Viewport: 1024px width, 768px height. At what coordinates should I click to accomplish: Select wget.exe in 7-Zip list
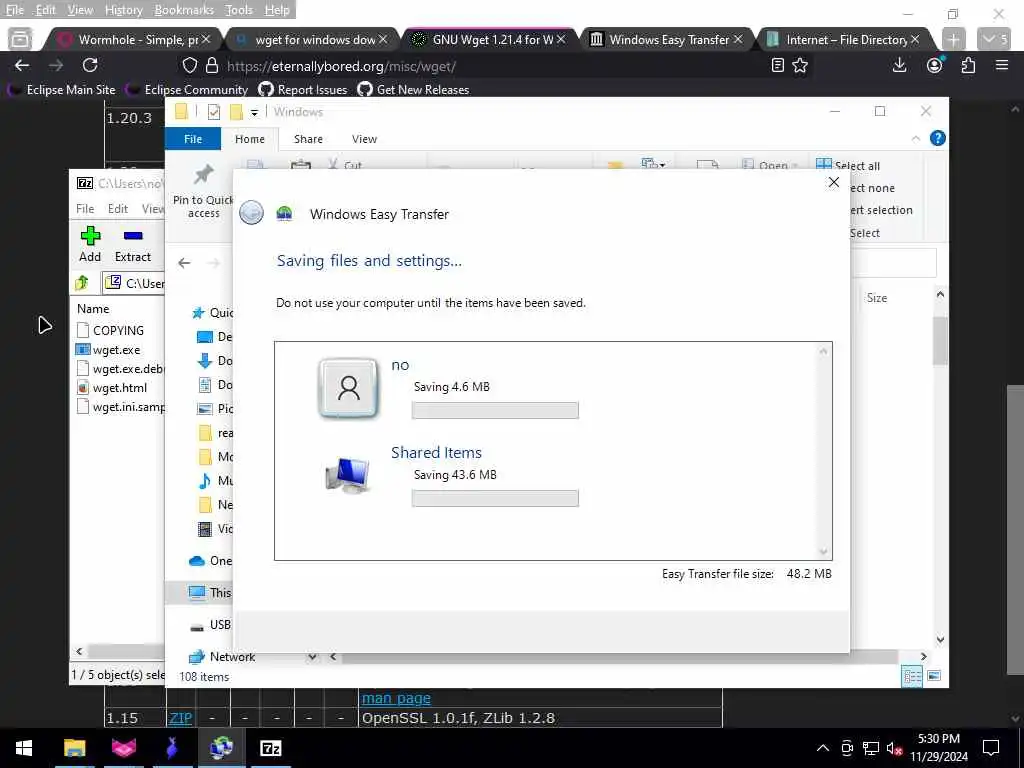pyautogui.click(x=116, y=350)
